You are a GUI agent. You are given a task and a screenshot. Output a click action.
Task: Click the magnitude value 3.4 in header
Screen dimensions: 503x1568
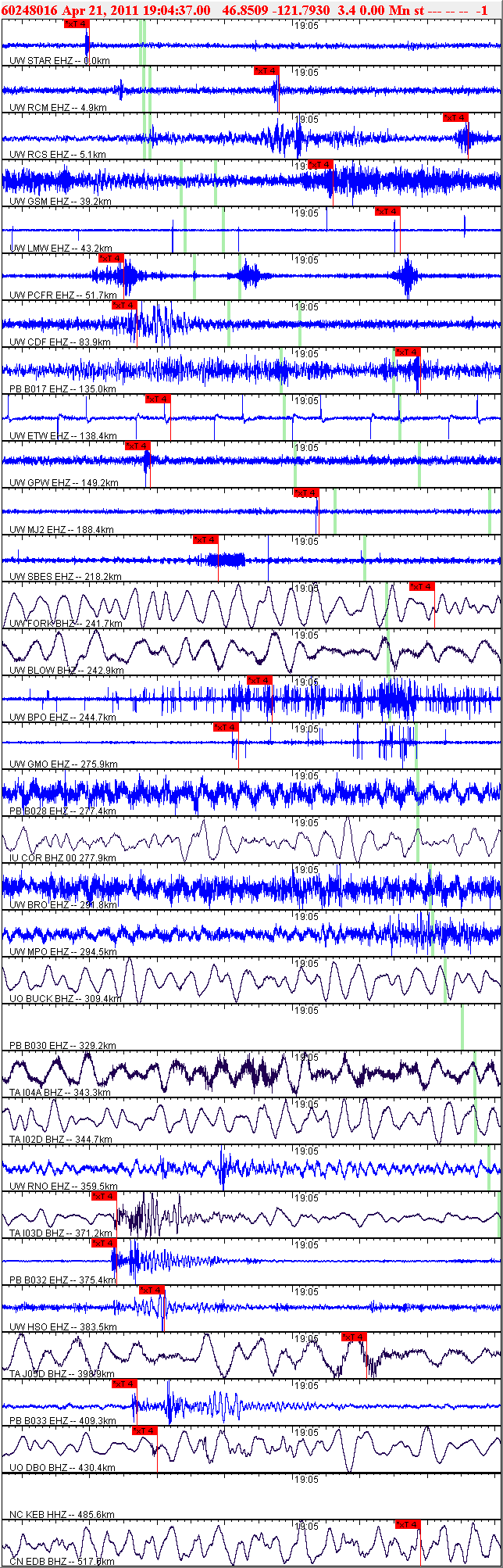coord(346,10)
